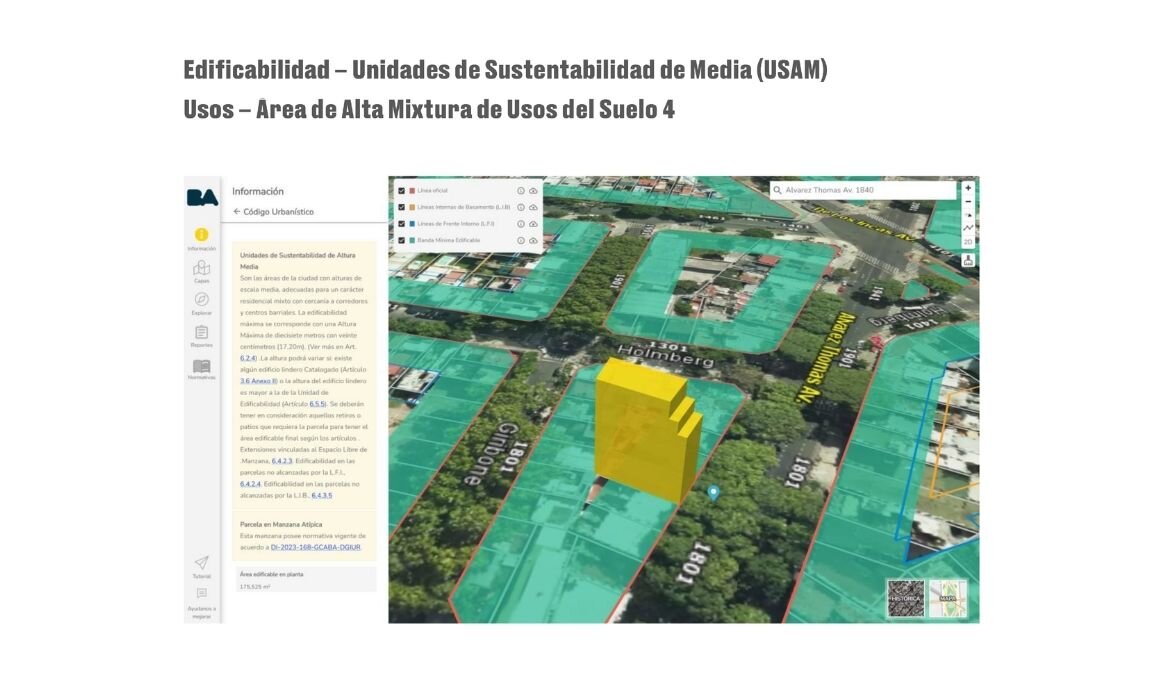This screenshot has height=676, width=1163.
Task: Open the Explorar compass icon
Action: pos(201,300)
